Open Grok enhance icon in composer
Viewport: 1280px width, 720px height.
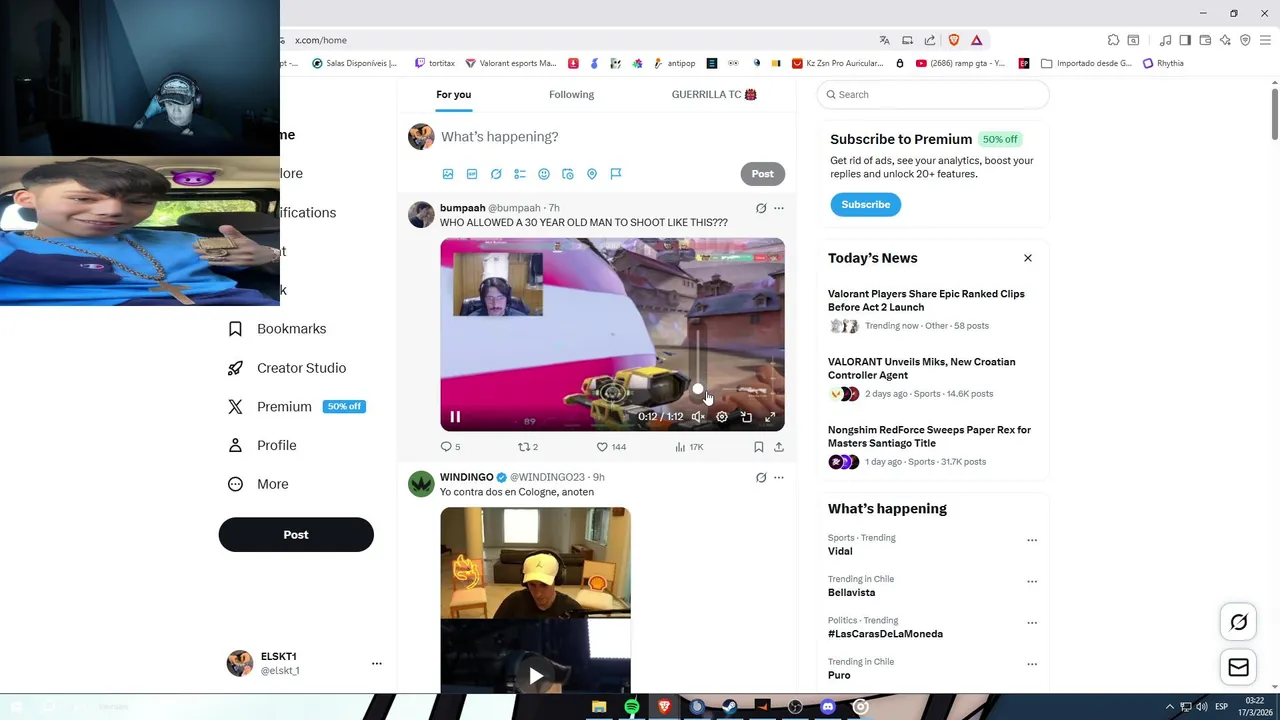click(496, 174)
